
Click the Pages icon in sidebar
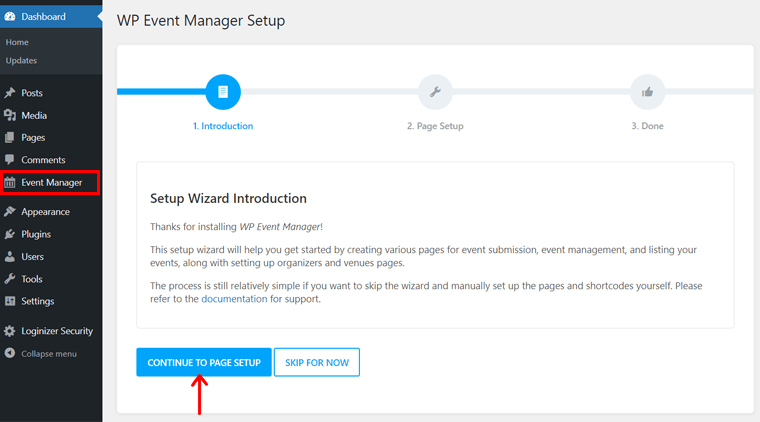click(x=10, y=138)
